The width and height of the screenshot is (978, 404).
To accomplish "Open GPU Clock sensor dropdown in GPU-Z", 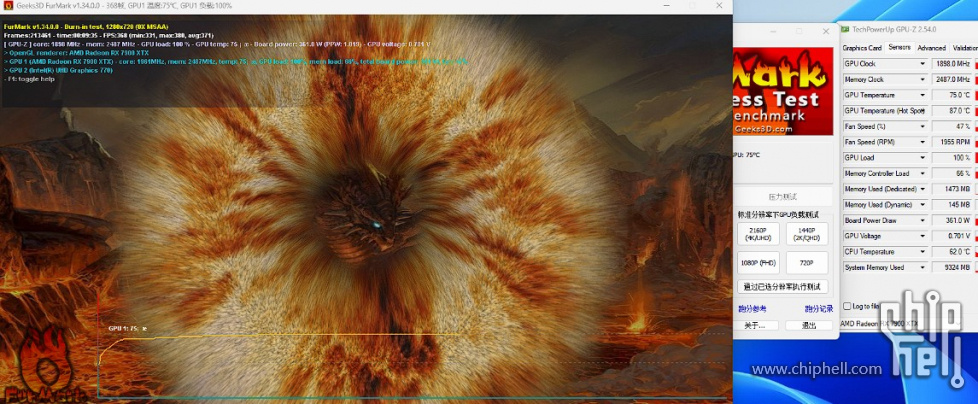I will [x=922, y=64].
